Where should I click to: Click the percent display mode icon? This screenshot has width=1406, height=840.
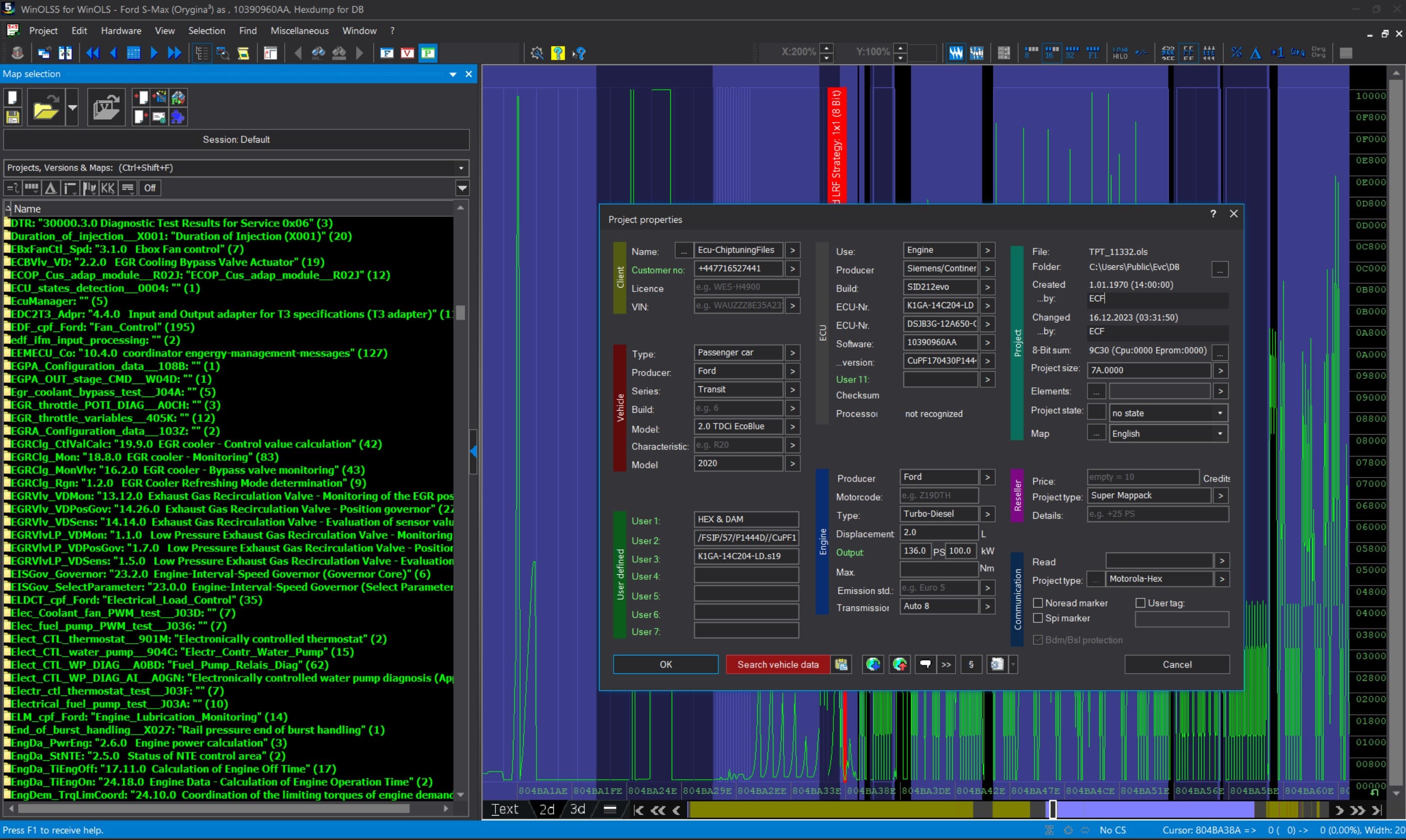pos(1236,53)
